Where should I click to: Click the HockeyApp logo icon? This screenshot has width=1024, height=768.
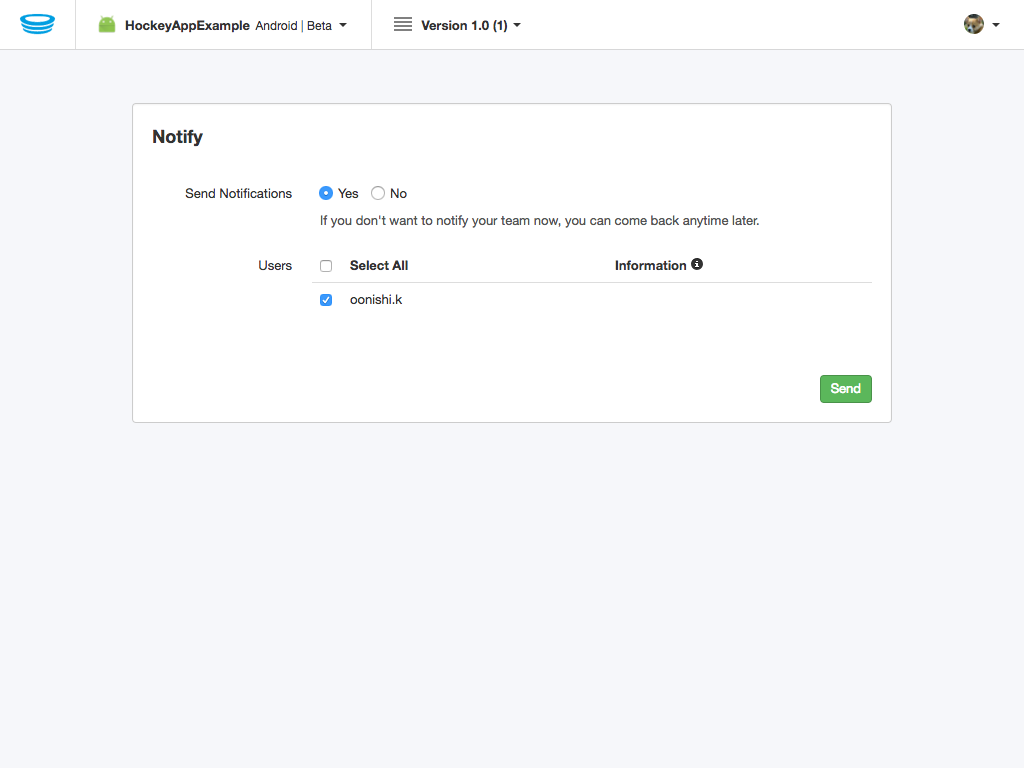38,23
